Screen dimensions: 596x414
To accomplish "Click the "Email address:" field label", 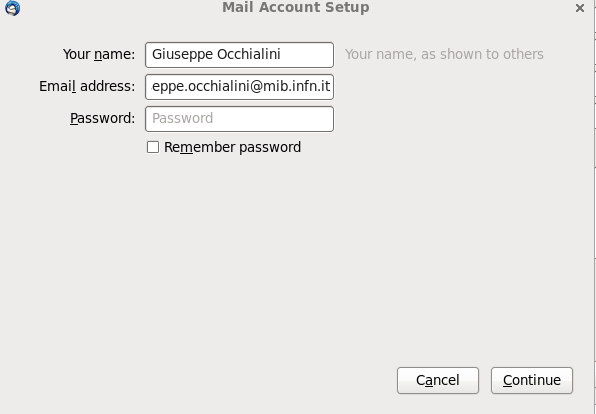I will (x=87, y=86).
